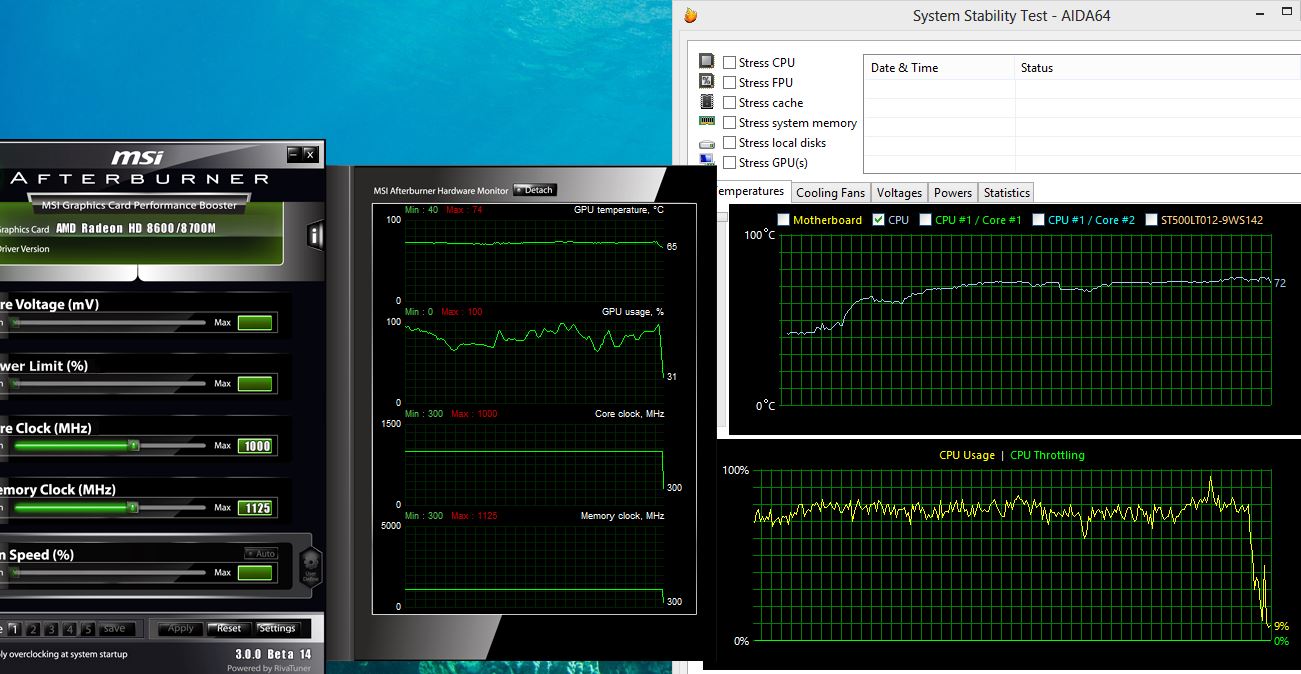1301x674 pixels.
Task: Click the Power Limit slider track
Action: 109,384
